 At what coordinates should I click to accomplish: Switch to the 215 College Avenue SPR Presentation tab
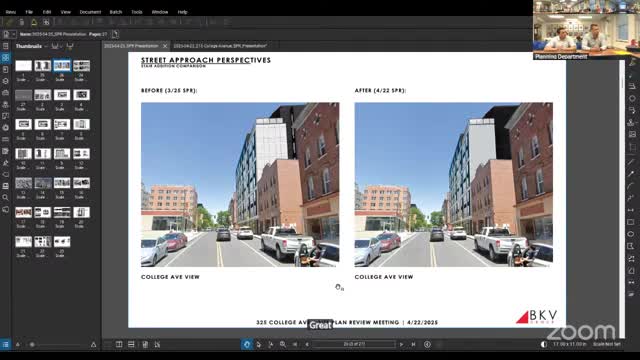pos(220,46)
